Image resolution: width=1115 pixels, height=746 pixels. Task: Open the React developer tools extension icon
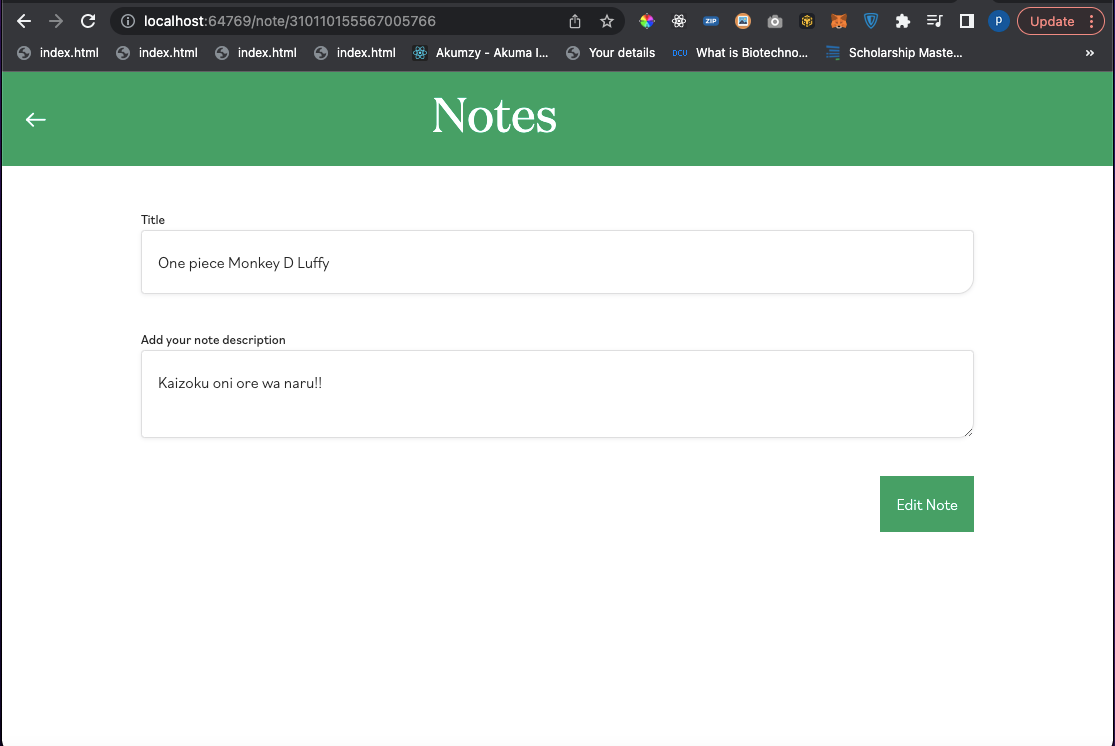pyautogui.click(x=678, y=21)
